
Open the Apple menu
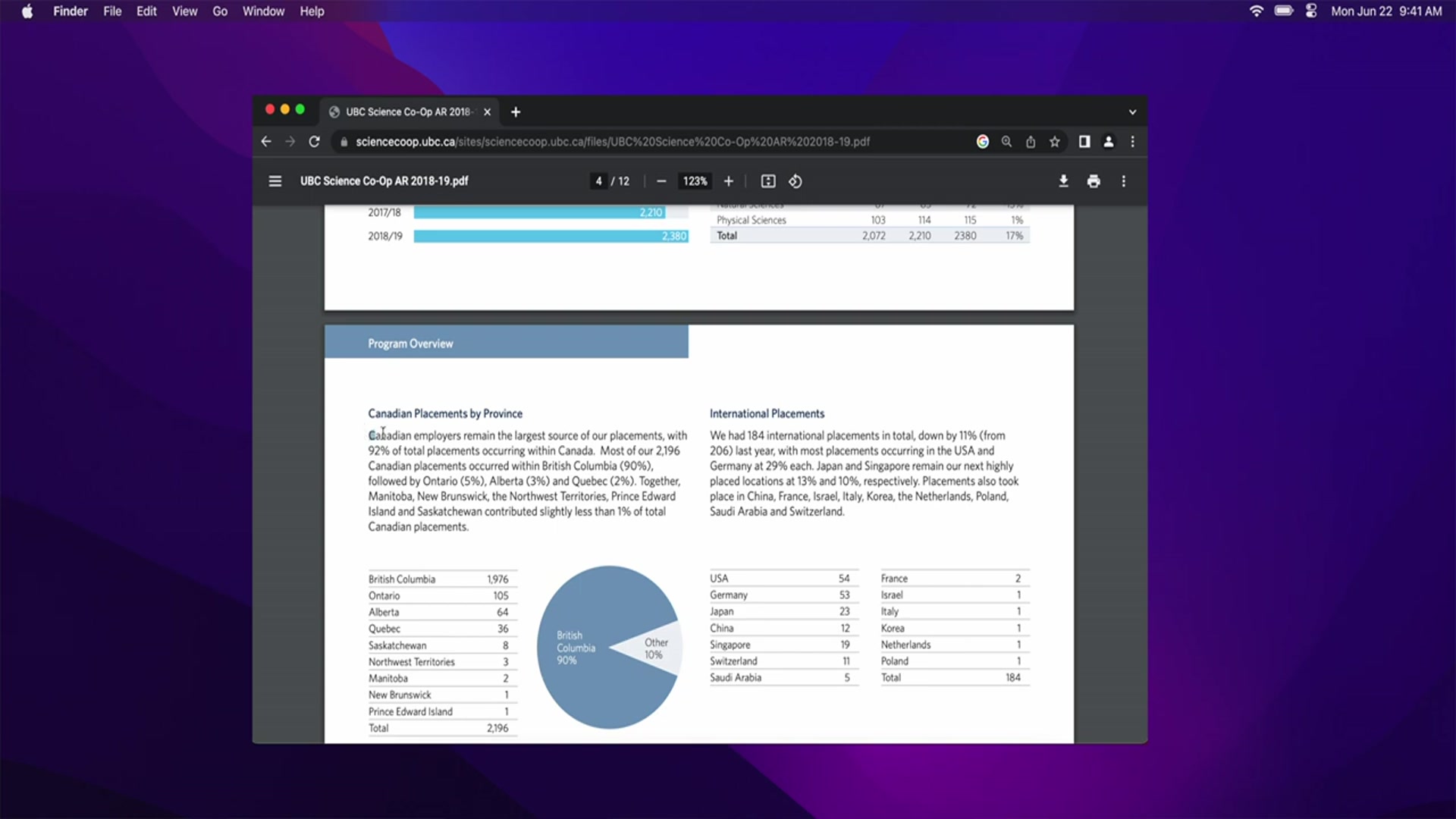coord(27,11)
